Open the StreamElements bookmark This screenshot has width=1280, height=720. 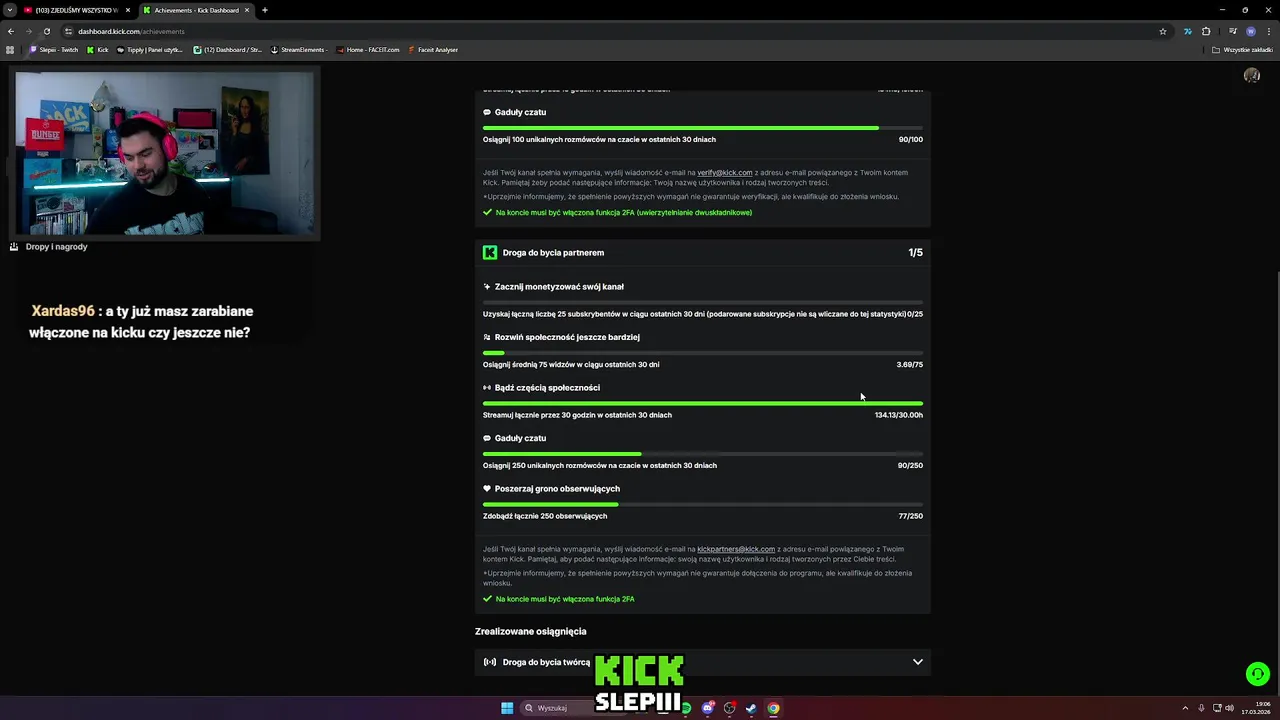click(299, 50)
